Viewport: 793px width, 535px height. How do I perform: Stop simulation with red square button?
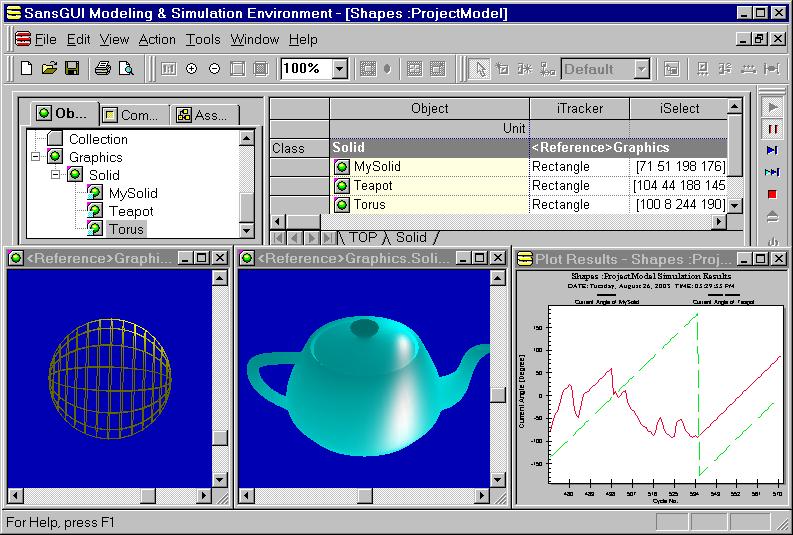pyautogui.click(x=772, y=194)
